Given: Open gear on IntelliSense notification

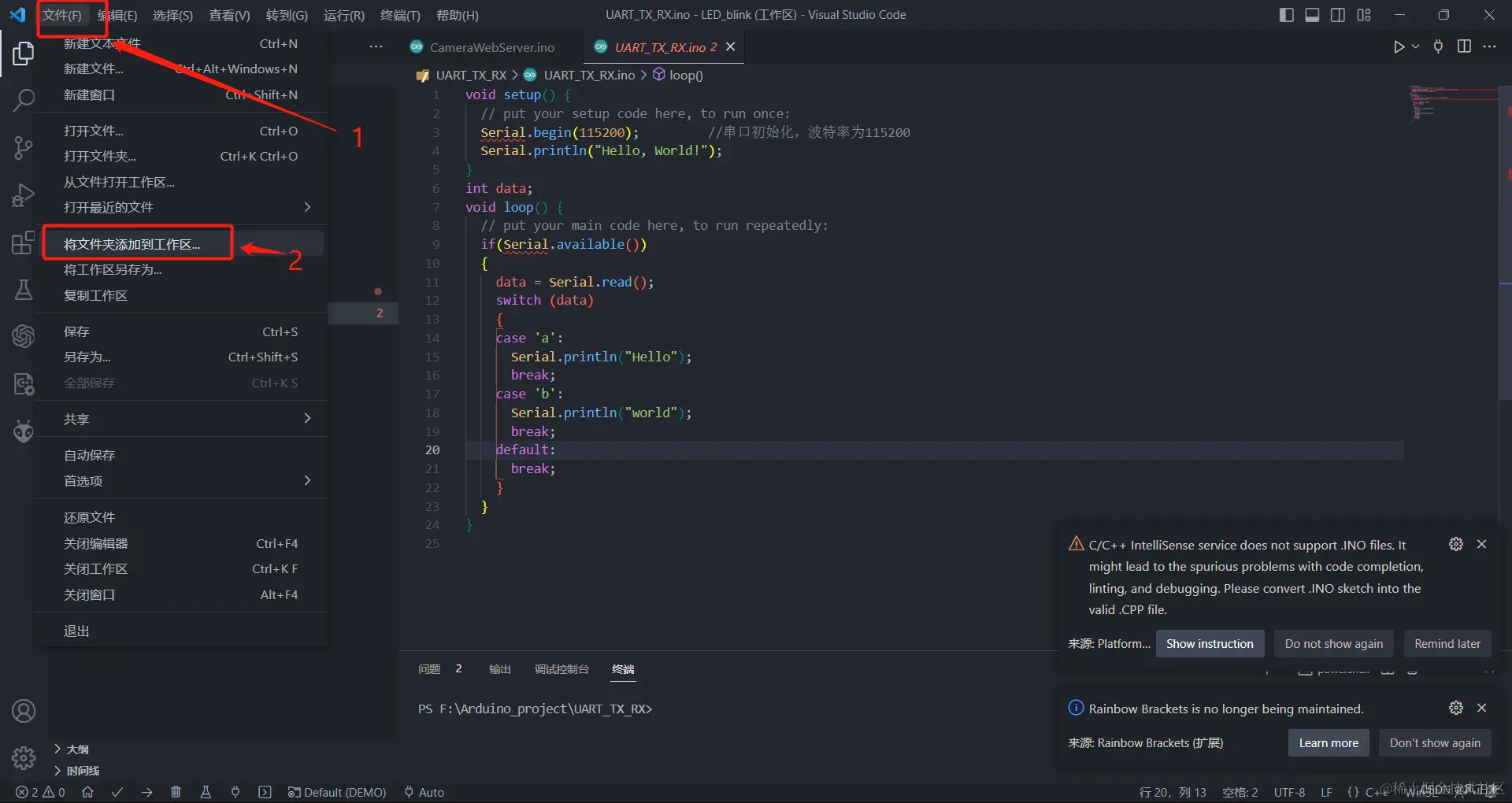Looking at the screenshot, I should point(1456,544).
